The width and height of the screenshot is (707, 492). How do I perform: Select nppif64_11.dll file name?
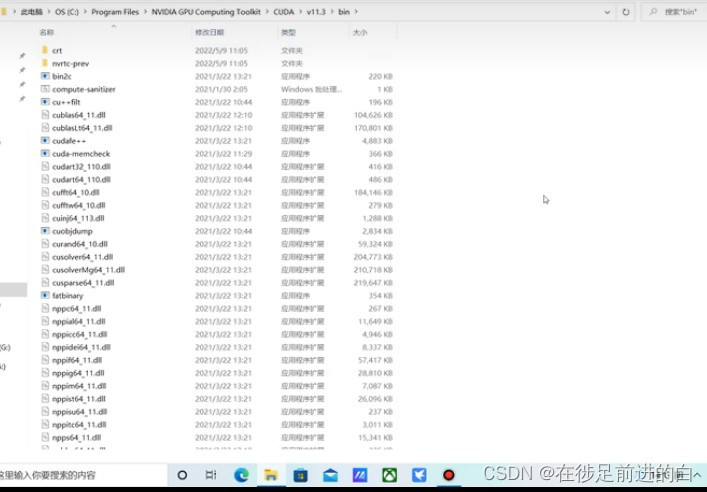77,360
